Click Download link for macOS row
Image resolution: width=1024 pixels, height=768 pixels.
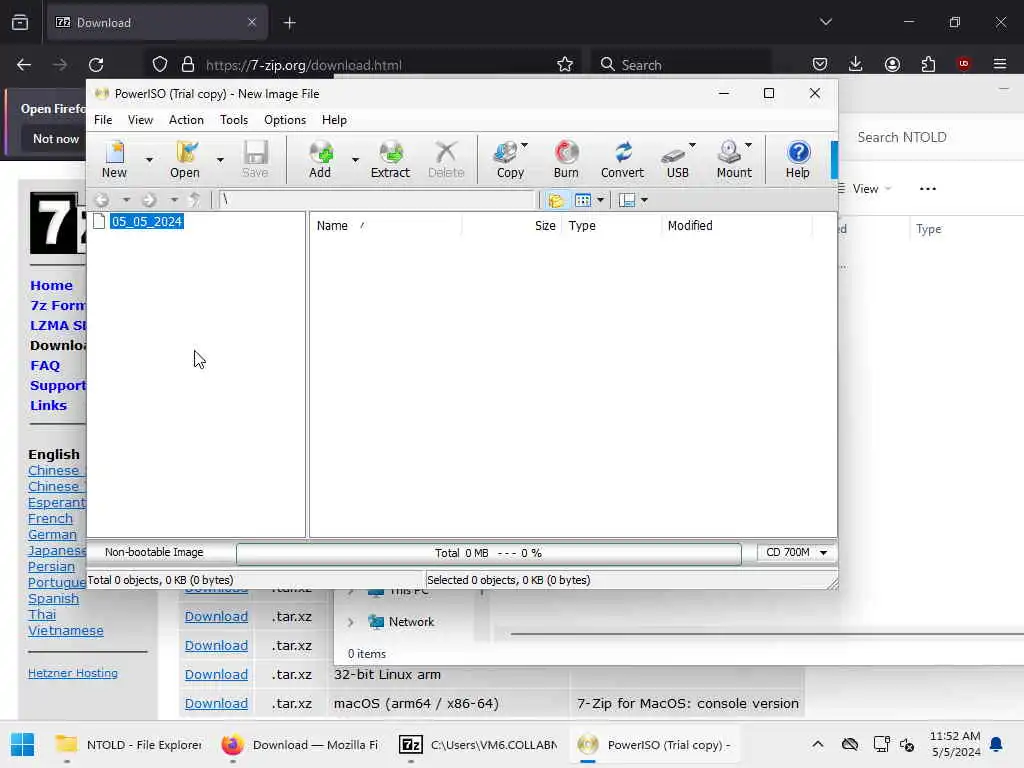point(216,703)
